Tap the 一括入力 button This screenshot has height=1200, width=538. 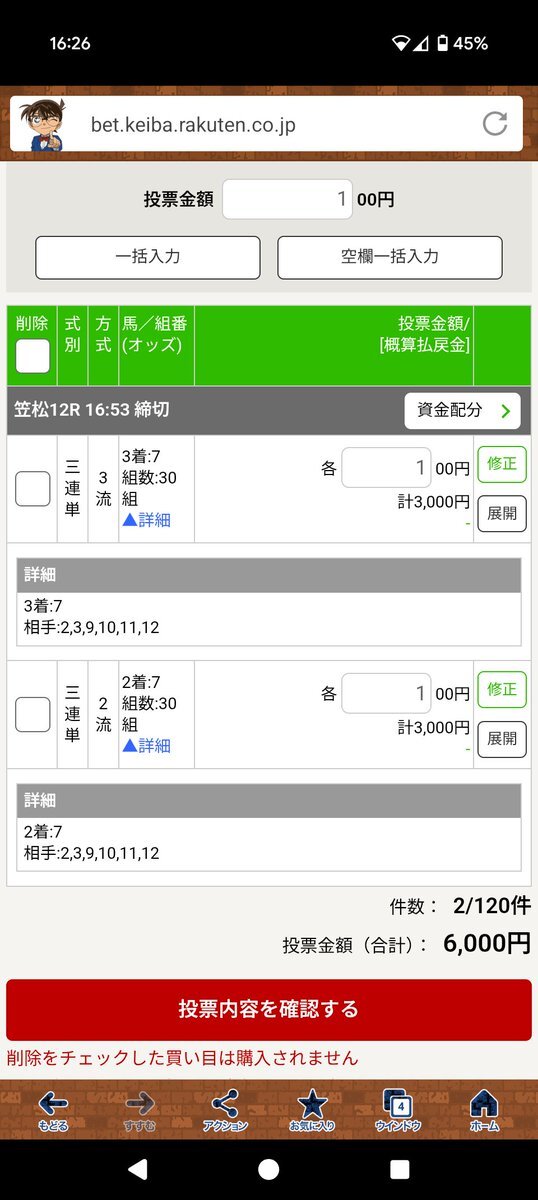[148, 257]
